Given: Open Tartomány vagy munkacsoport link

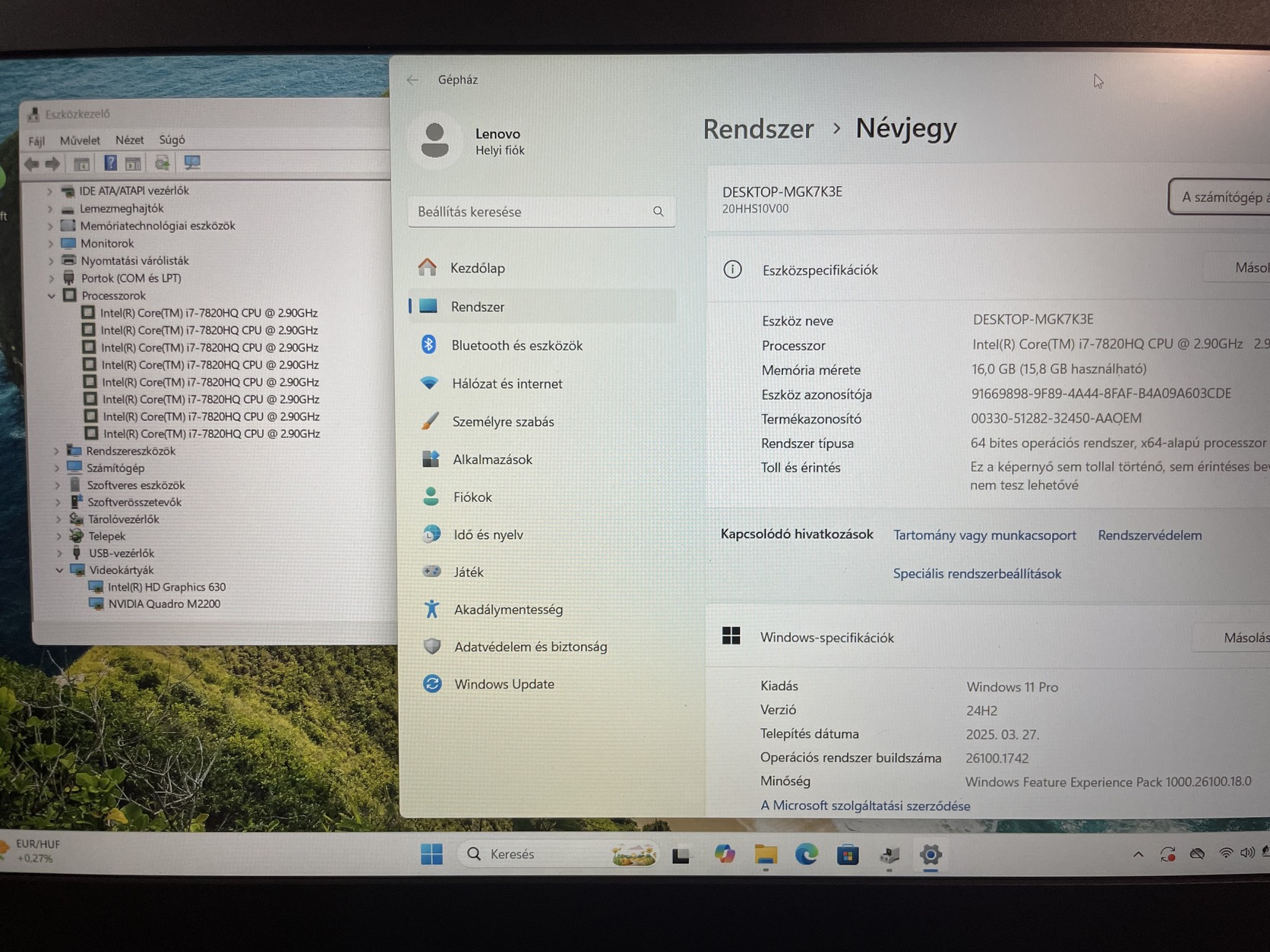Looking at the screenshot, I should pos(984,535).
